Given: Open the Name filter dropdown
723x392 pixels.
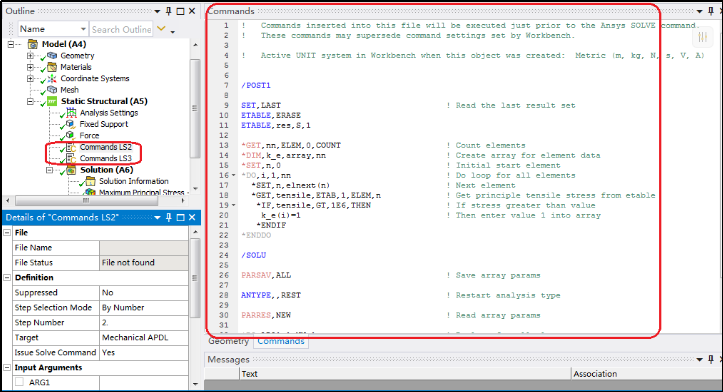Looking at the screenshot, I should pos(83,29).
